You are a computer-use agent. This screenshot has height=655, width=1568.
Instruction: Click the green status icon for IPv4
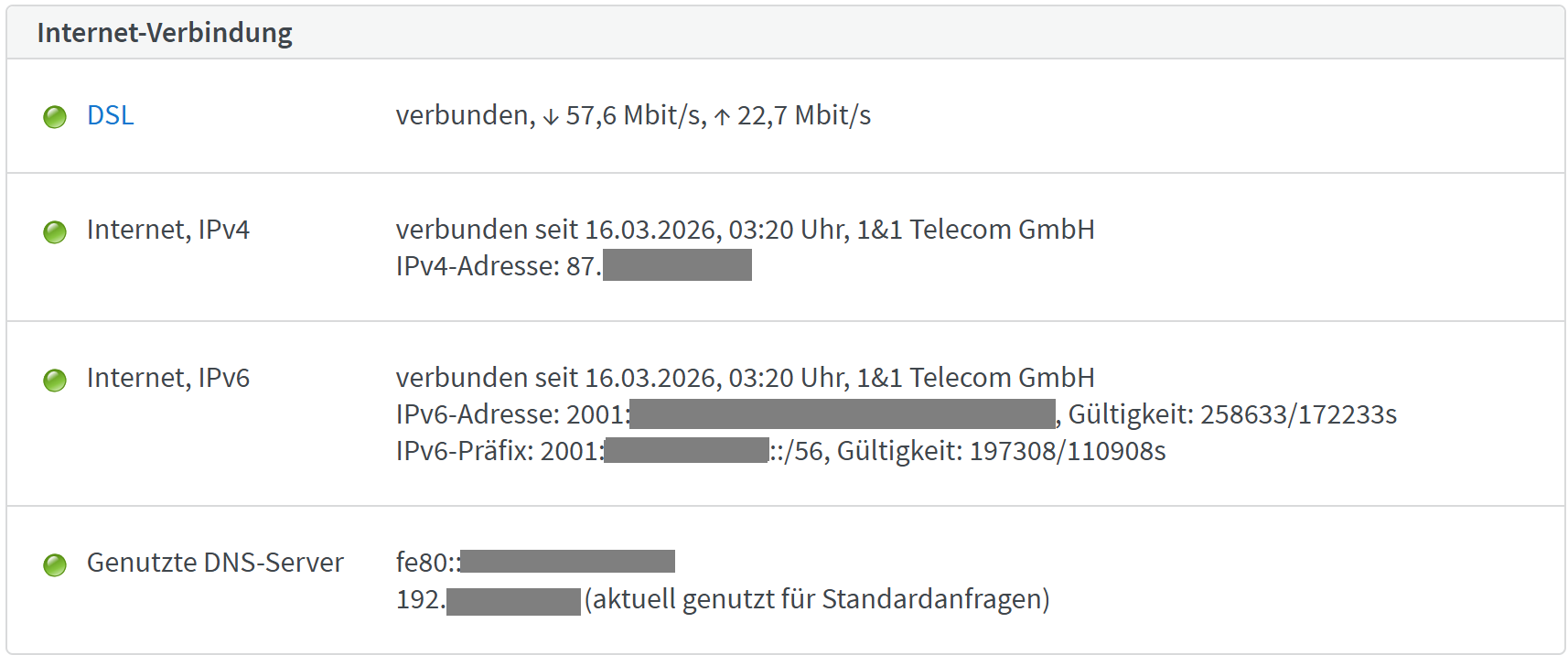point(55,232)
